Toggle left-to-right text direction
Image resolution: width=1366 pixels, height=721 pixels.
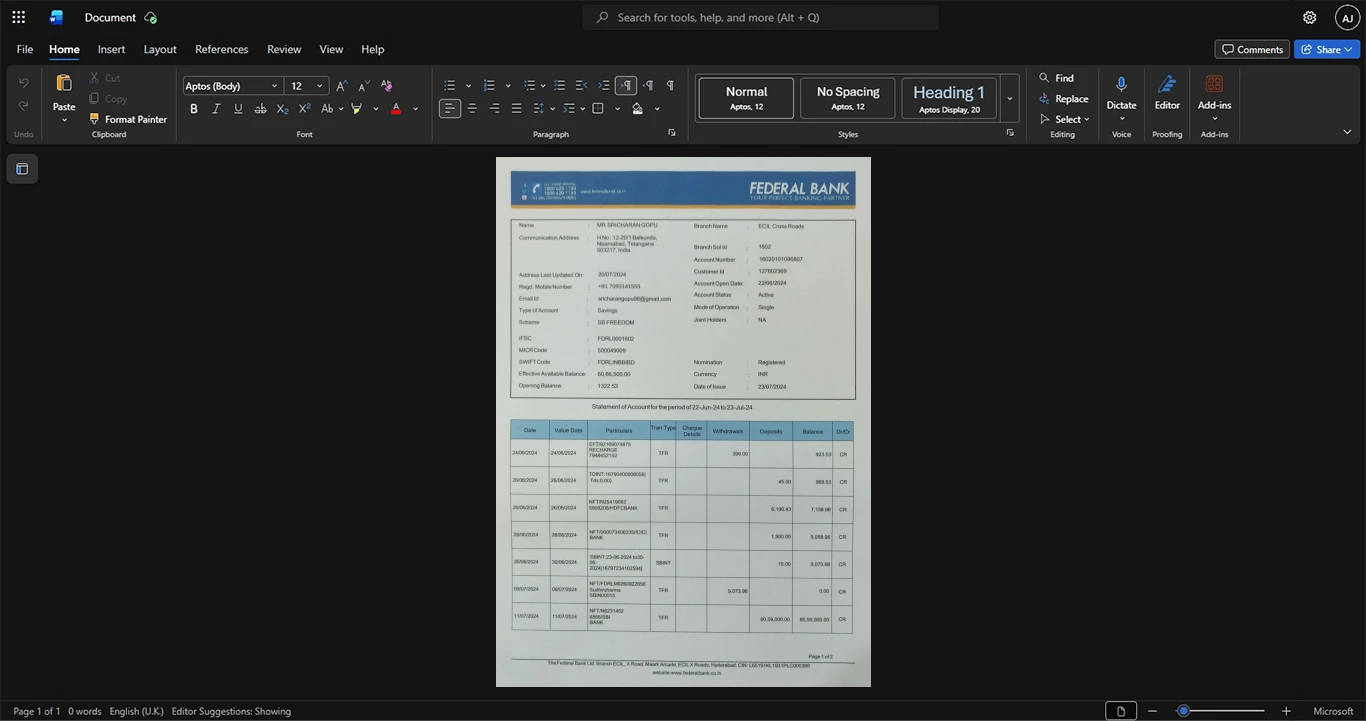pos(626,86)
